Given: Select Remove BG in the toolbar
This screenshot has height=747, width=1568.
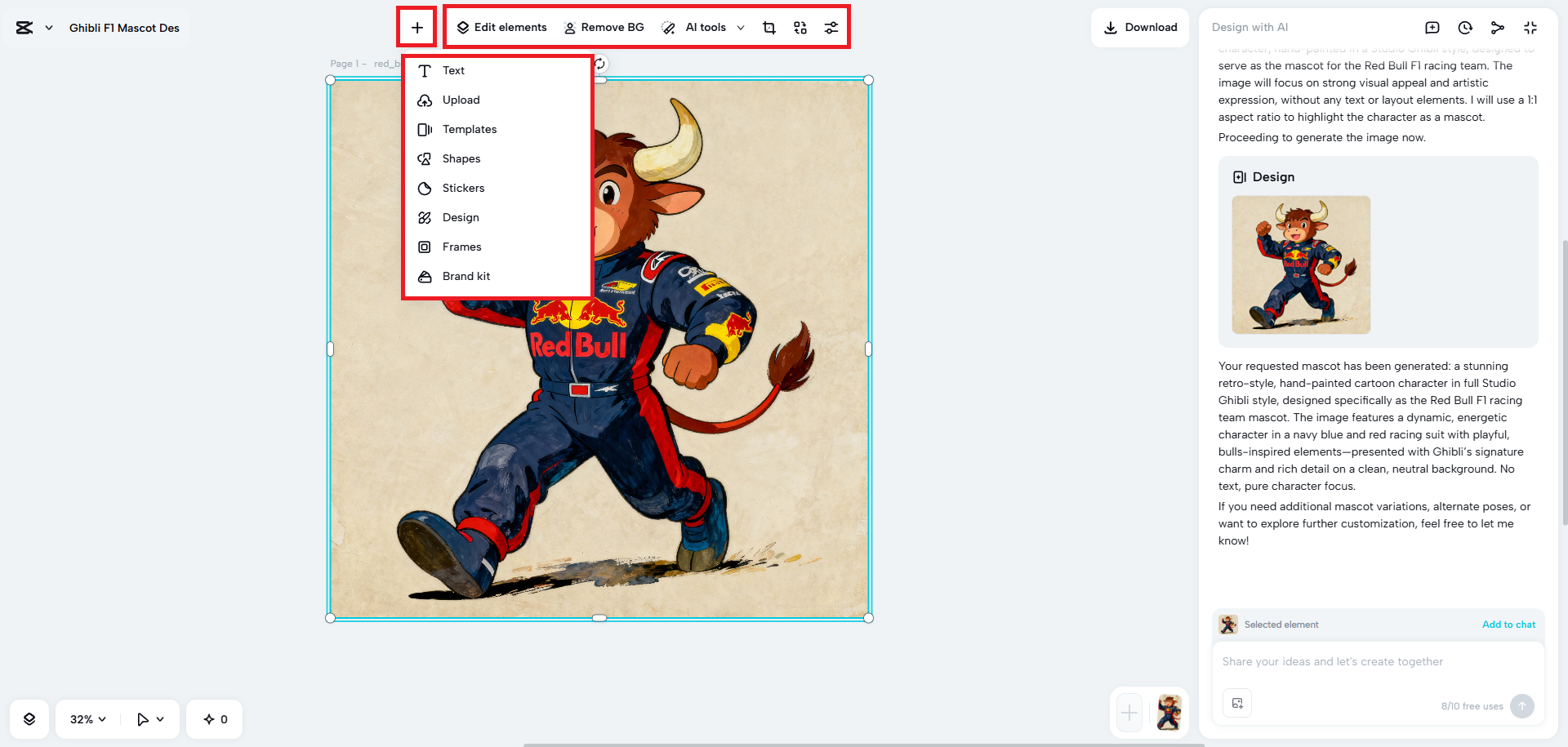Looking at the screenshot, I should point(604,27).
